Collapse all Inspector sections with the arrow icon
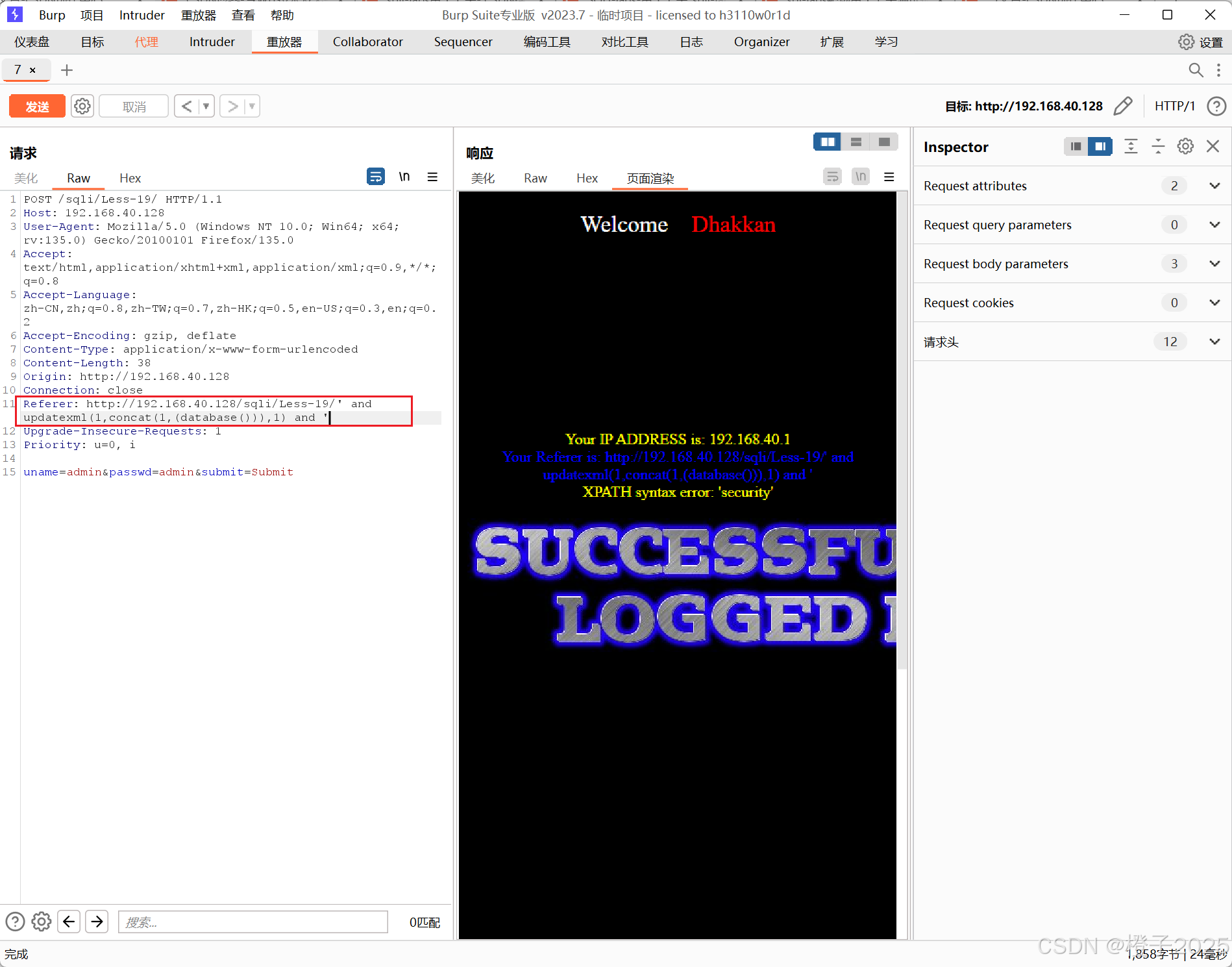 pos(1158,146)
